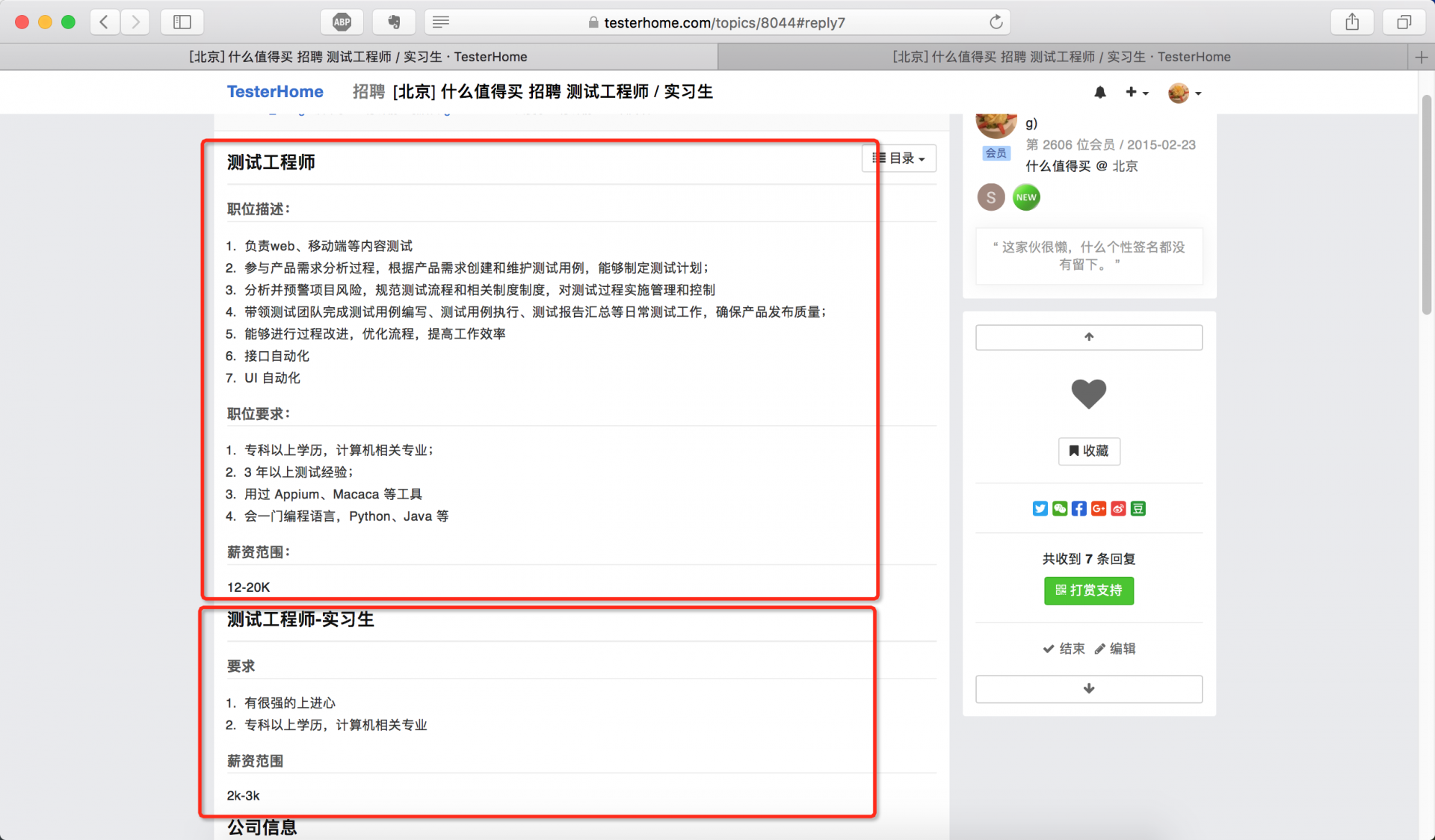Switch to the first browser tab
The height and width of the screenshot is (840, 1435).
pyautogui.click(x=359, y=57)
